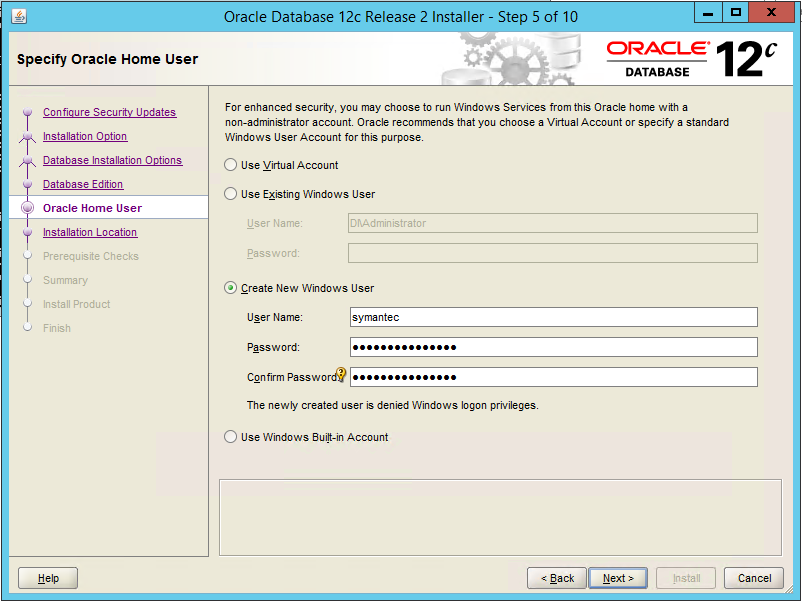The image size is (802, 601).
Task: Go to the Database Edition step
Action: 83,184
